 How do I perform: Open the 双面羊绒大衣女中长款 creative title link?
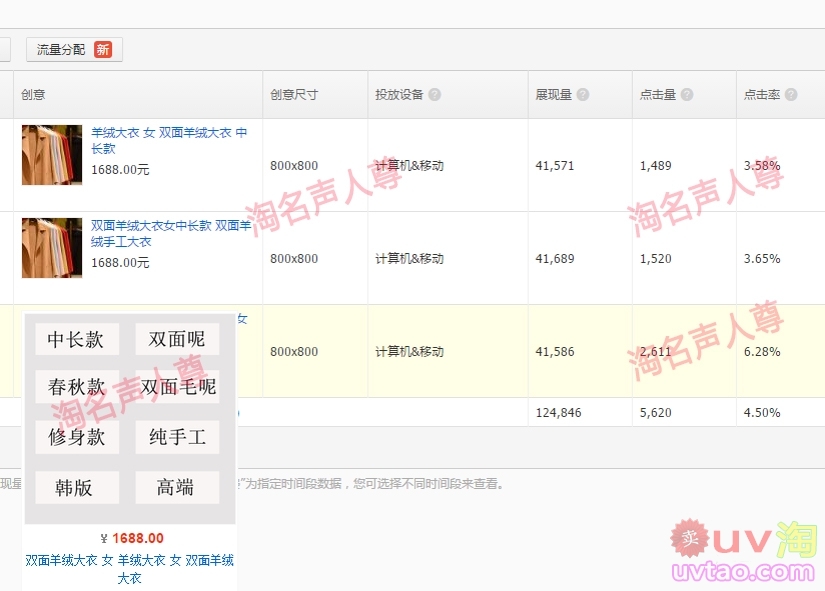[x=170, y=233]
